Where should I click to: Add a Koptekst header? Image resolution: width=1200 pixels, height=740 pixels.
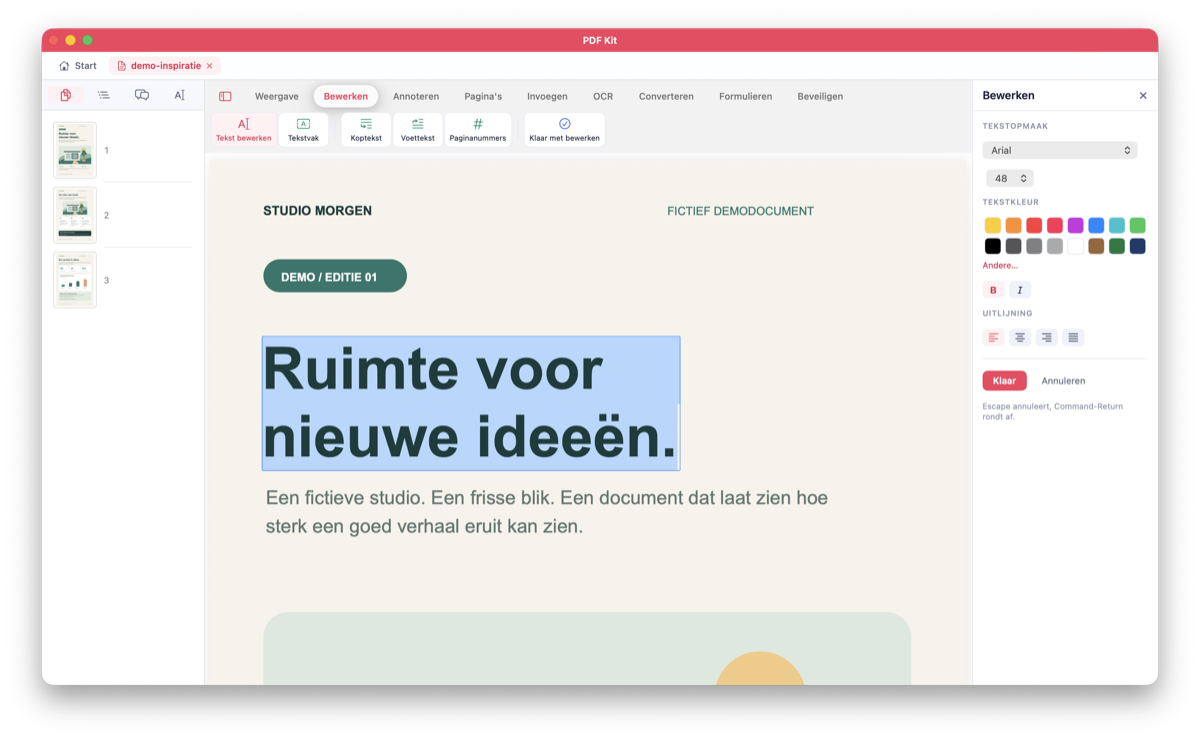[366, 130]
